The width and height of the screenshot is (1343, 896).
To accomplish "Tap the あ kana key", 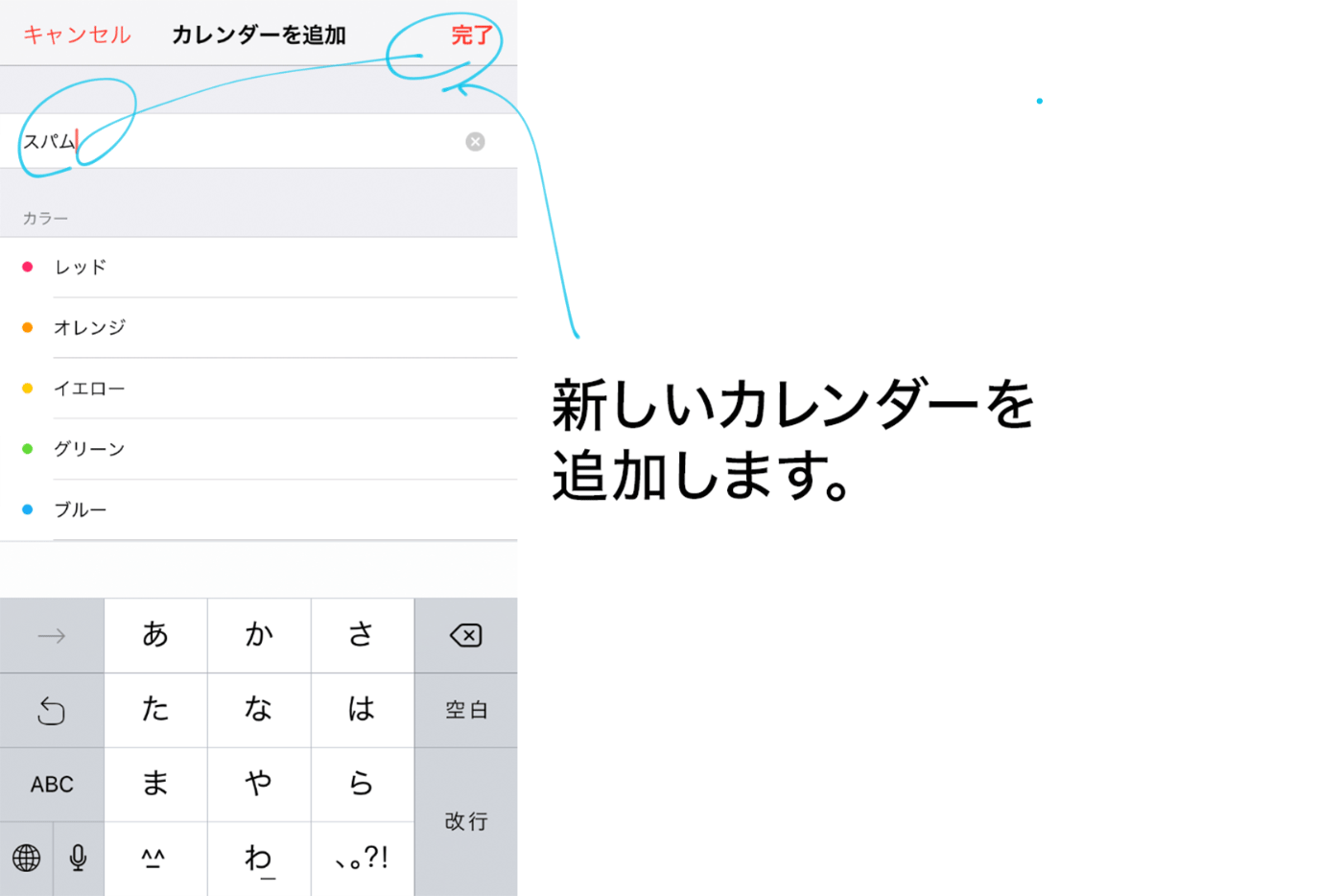I will point(155,635).
